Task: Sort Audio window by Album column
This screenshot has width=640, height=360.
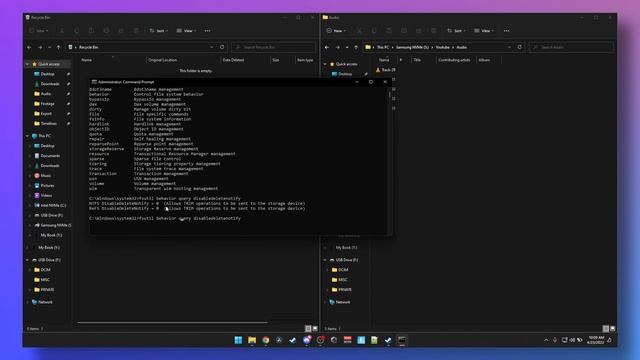Action: (484, 60)
